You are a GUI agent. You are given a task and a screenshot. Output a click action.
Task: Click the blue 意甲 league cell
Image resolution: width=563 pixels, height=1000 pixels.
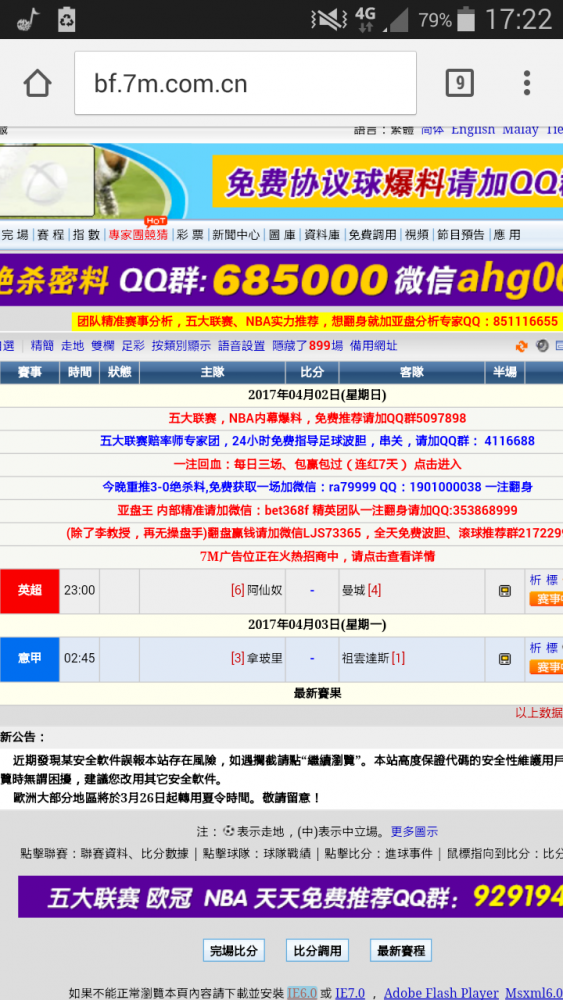point(29,659)
